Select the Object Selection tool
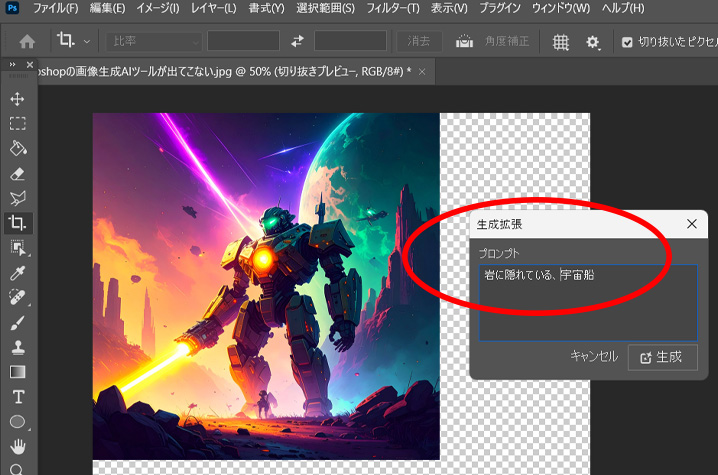Image resolution: width=718 pixels, height=475 pixels. point(17,248)
